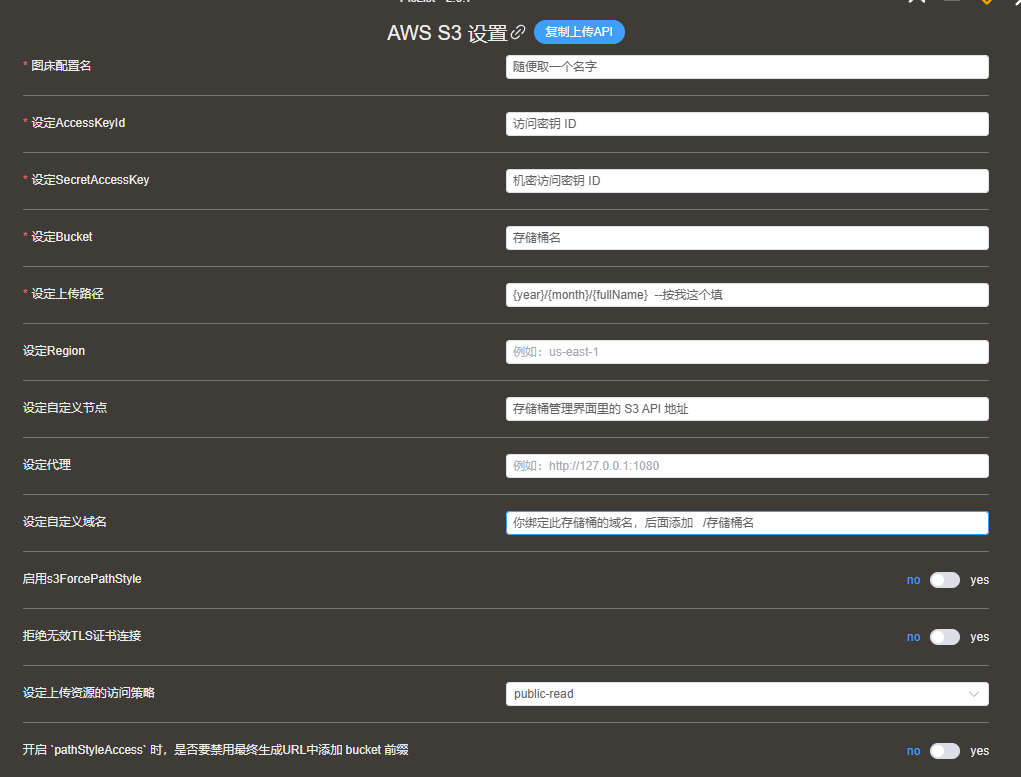This screenshot has height=777, width=1021.
Task: Click the 设定自定义节点 label
Action: tap(65, 408)
